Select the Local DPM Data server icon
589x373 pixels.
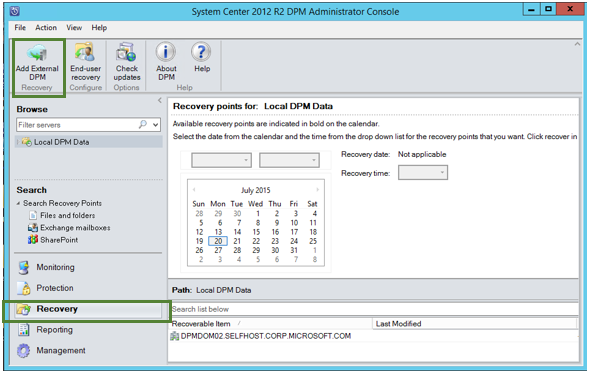(x=26, y=142)
